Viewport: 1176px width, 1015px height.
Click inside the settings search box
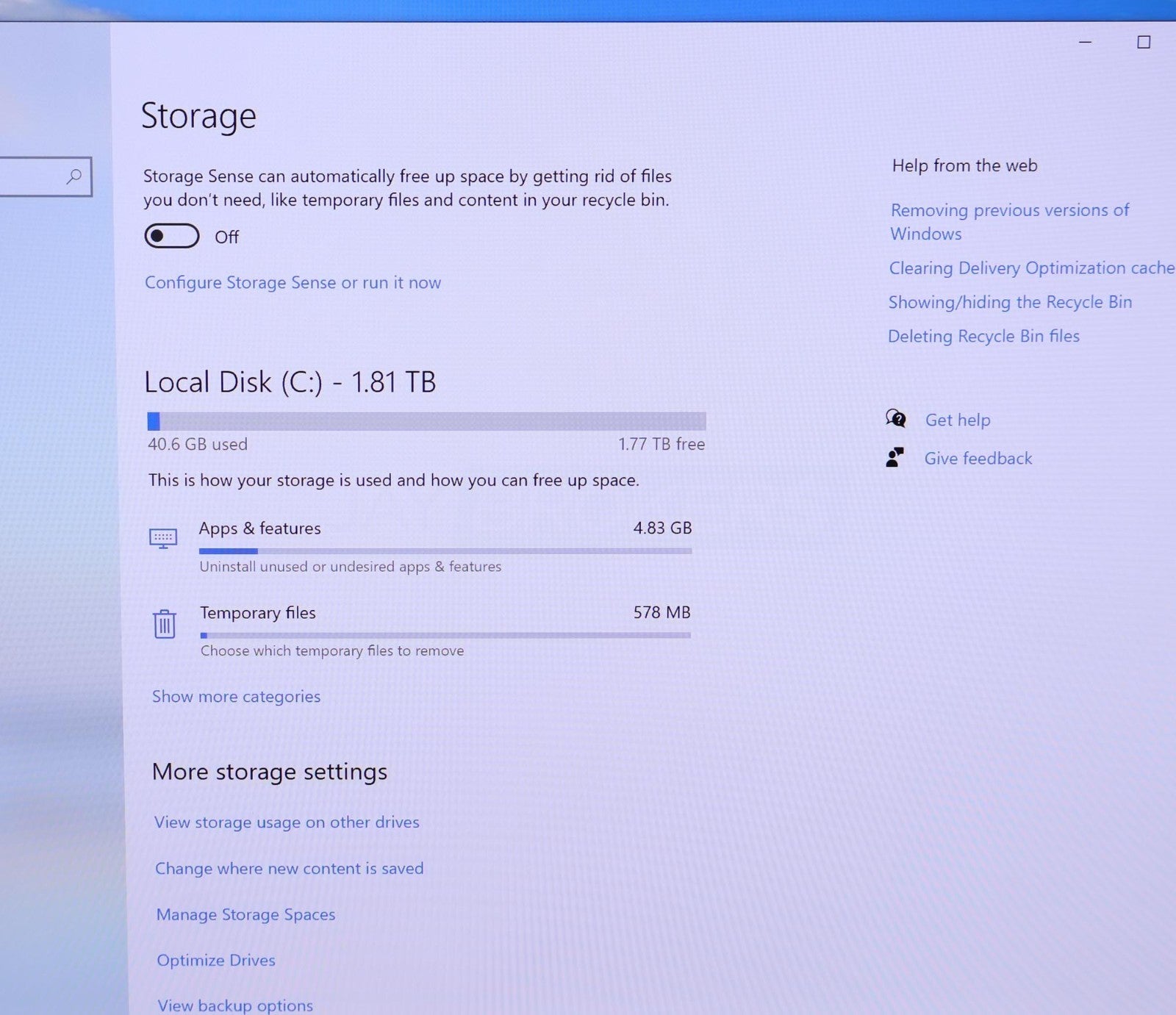point(33,176)
